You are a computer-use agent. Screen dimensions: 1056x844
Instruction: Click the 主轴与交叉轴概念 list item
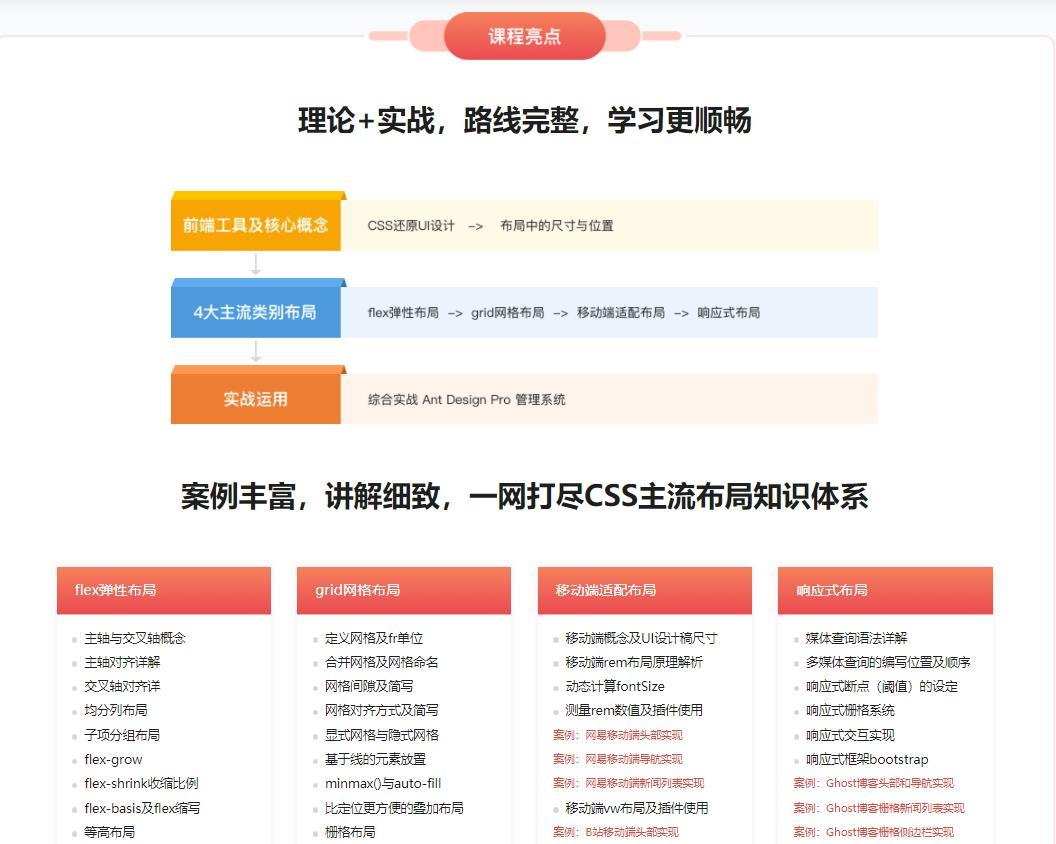click(x=135, y=638)
